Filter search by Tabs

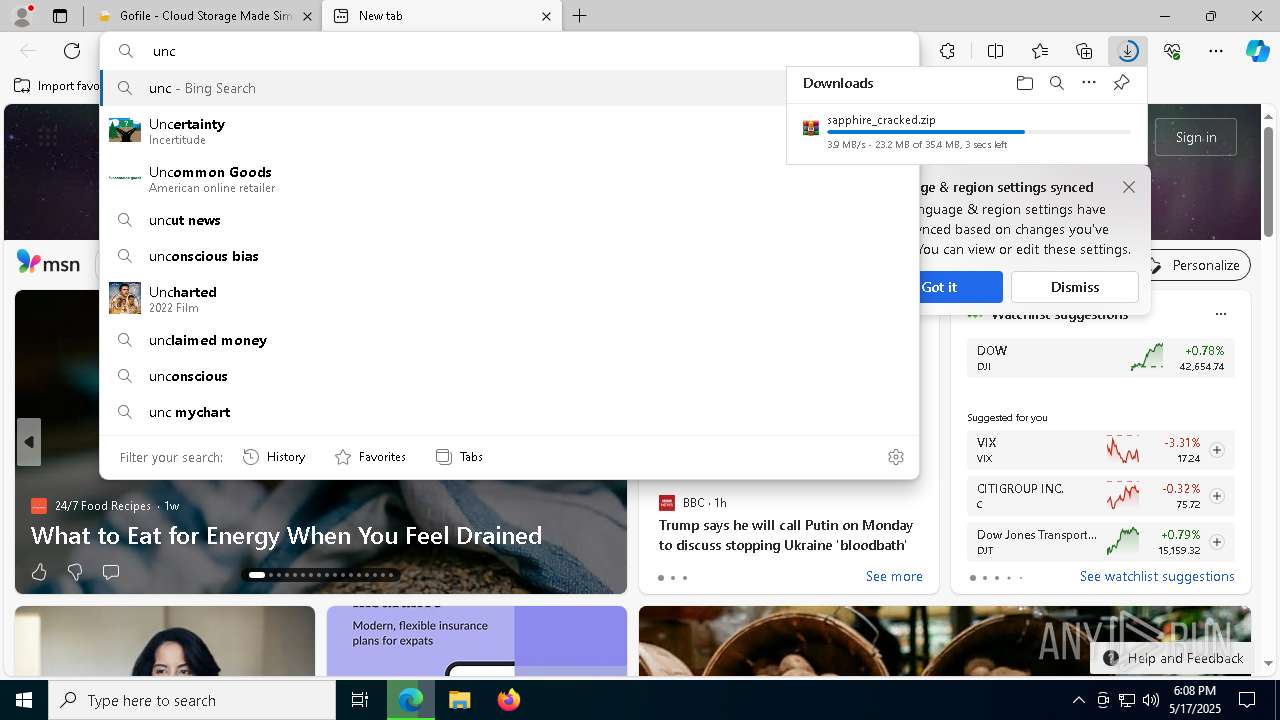coord(459,457)
